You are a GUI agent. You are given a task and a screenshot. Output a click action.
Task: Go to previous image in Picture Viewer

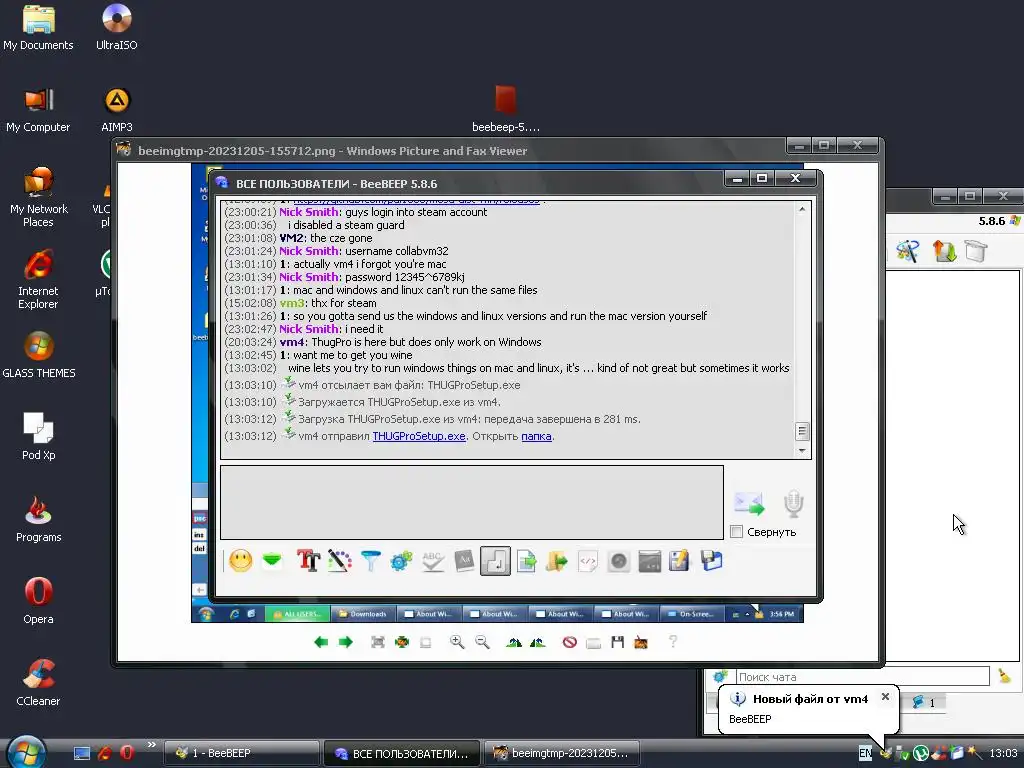[321, 642]
